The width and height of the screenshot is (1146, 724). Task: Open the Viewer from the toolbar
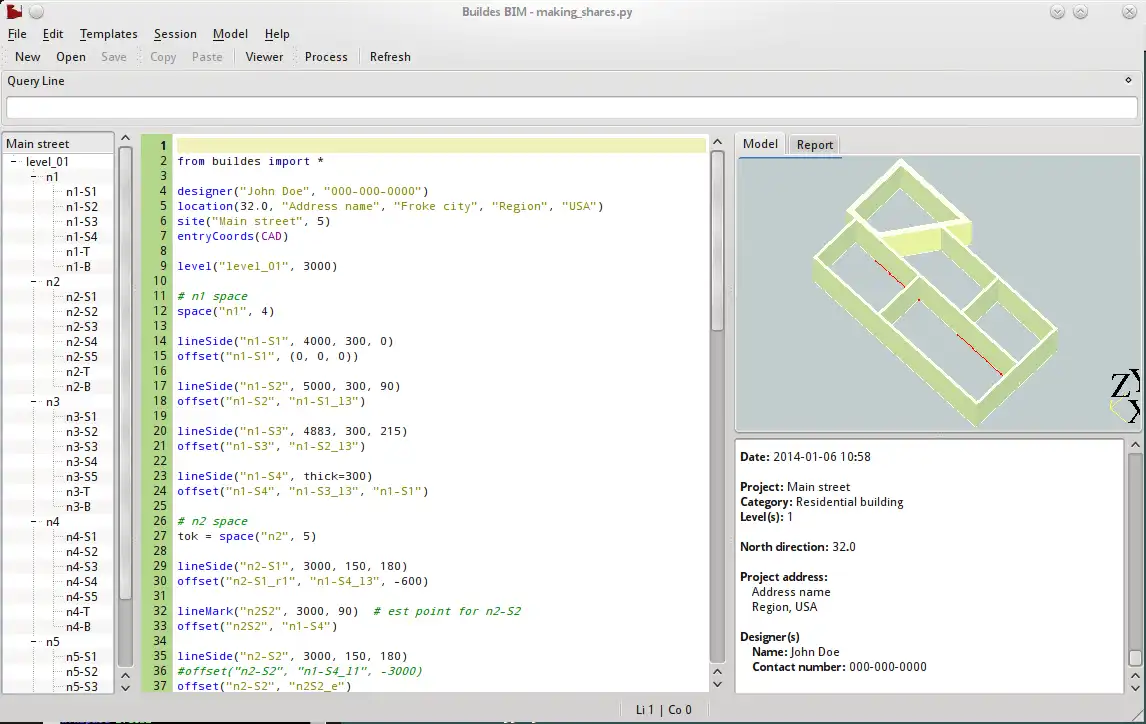coord(264,57)
